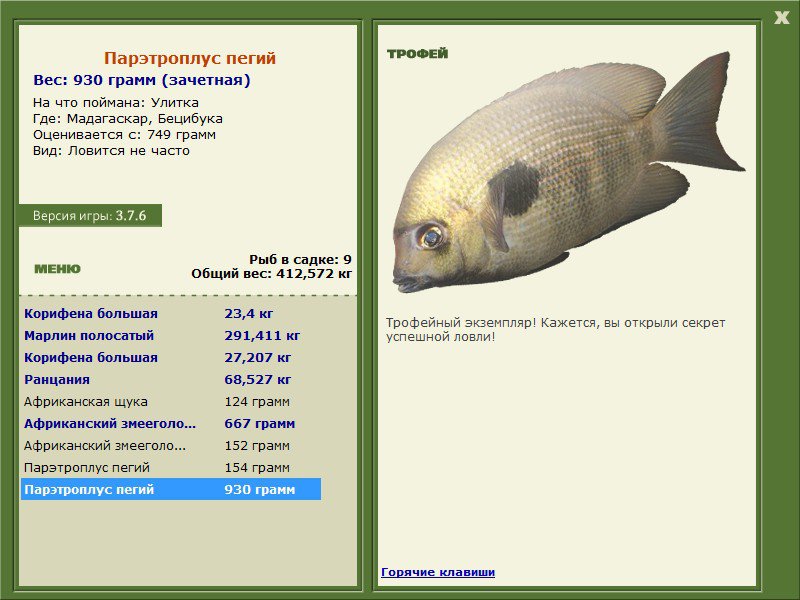Image resolution: width=800 pixels, height=600 pixels.
Task: Click the Парэтроплус пегий title heading
Action: 190,58
